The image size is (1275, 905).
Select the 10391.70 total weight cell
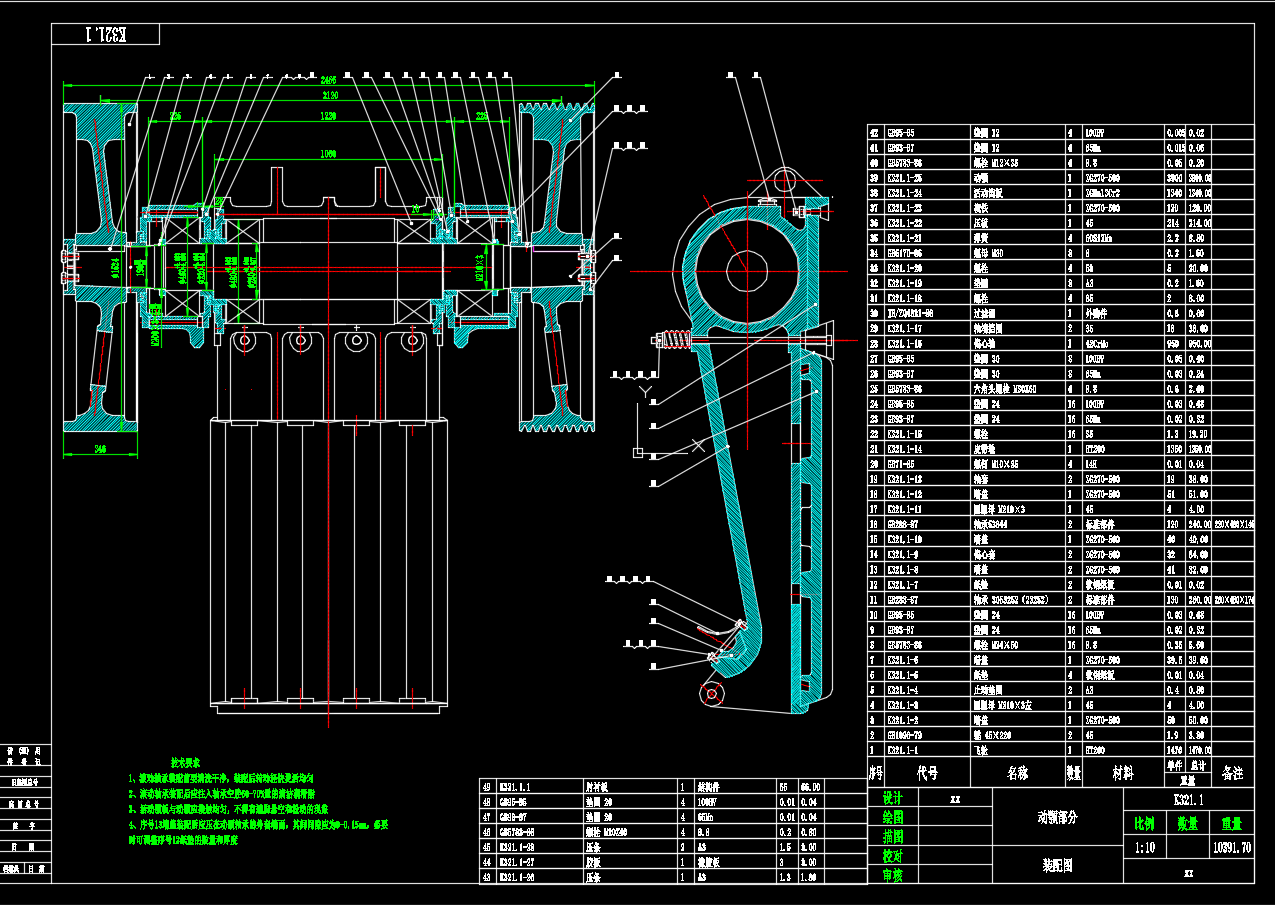point(1231,848)
